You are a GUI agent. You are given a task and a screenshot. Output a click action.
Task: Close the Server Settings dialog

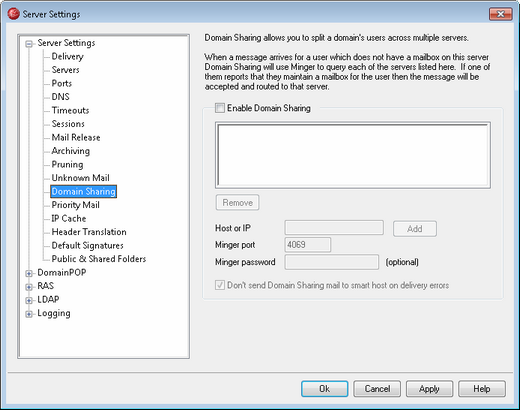coord(500,14)
